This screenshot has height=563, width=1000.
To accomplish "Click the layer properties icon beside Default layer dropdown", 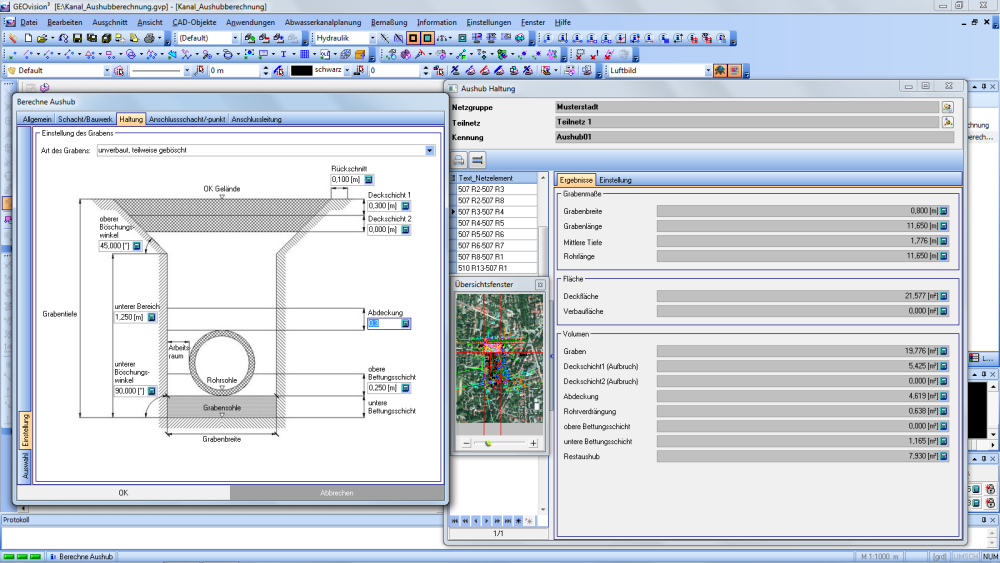I will [x=119, y=71].
